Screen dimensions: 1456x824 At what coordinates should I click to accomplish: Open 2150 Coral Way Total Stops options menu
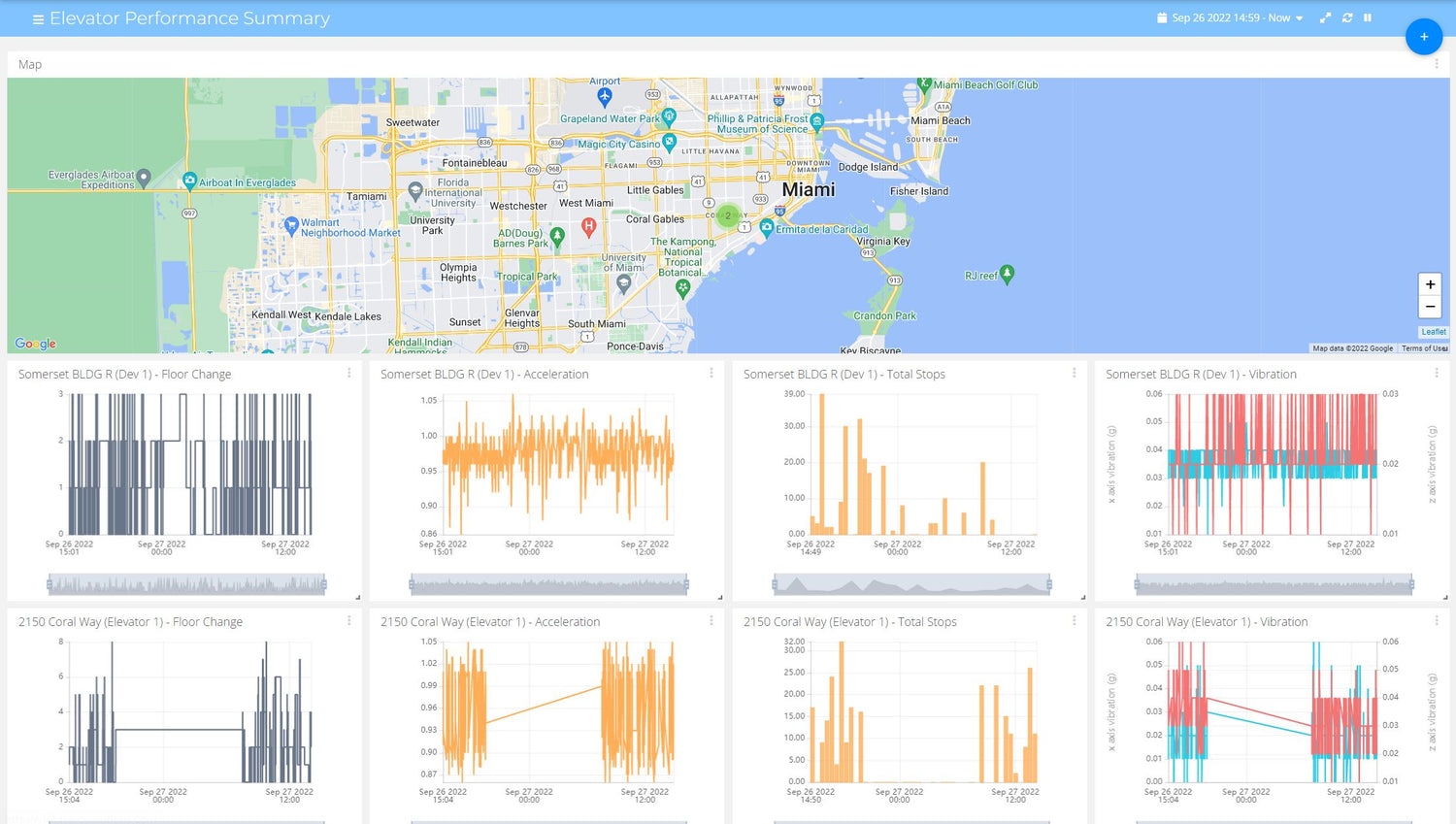(x=1075, y=621)
